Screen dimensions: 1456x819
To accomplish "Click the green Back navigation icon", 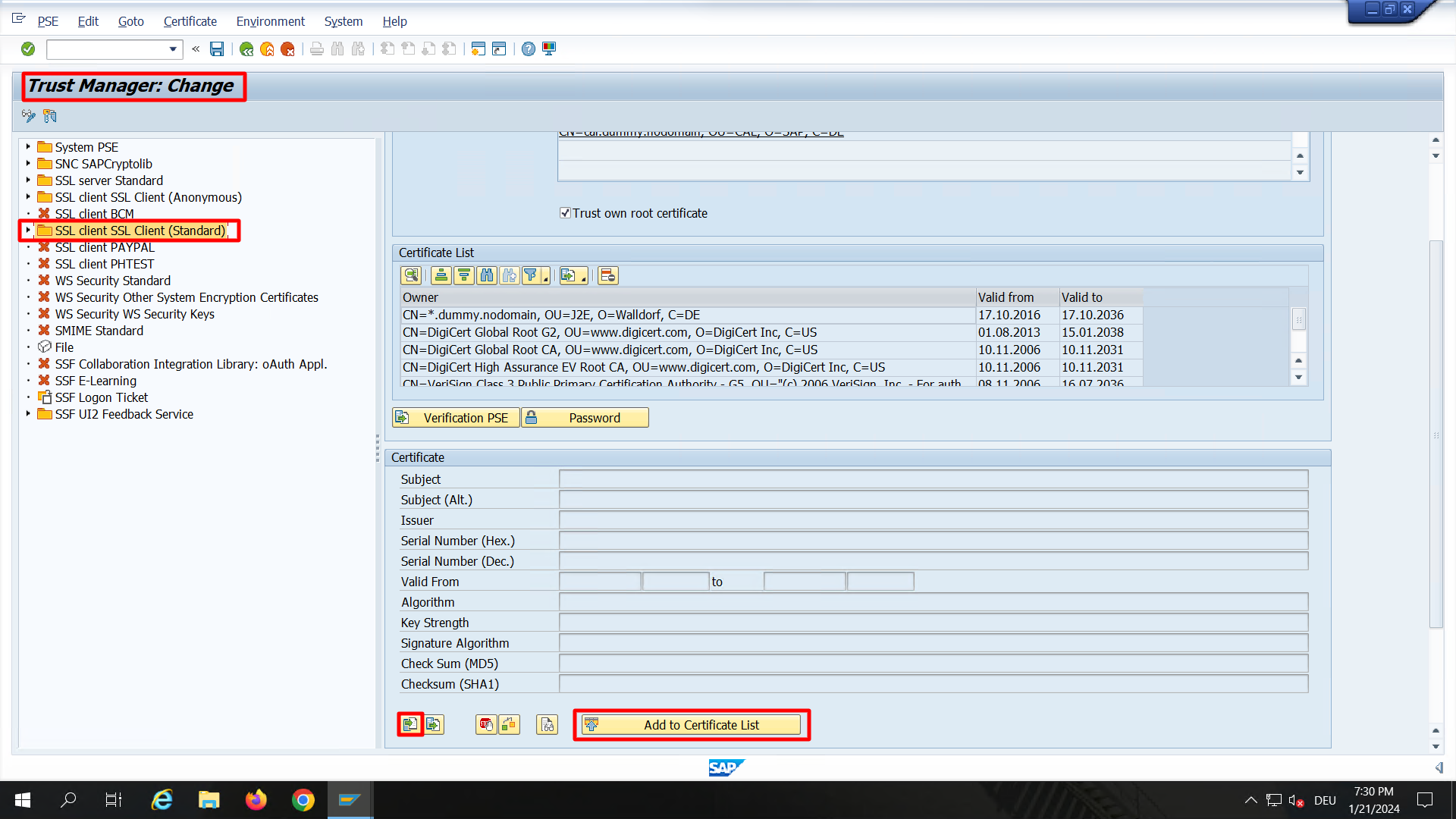I will point(246,49).
